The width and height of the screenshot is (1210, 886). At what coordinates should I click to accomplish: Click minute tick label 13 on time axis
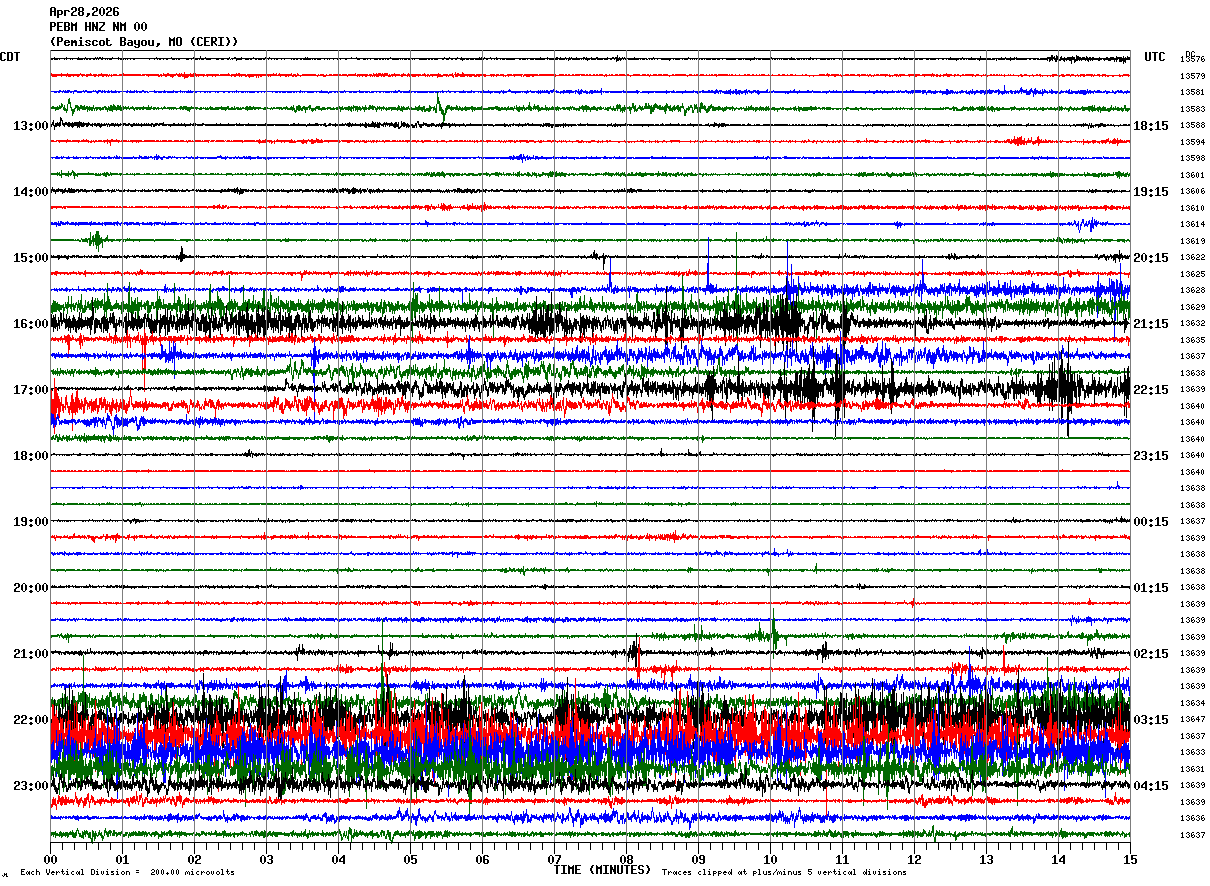click(x=987, y=860)
